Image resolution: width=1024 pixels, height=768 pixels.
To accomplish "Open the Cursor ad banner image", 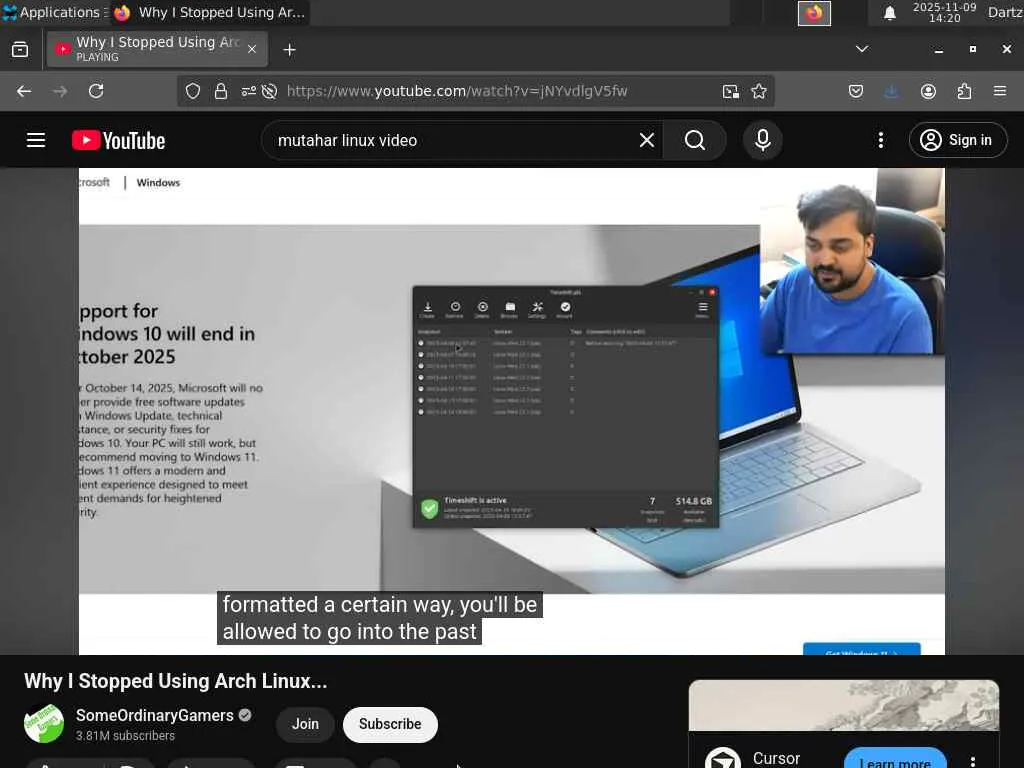I will tap(844, 705).
